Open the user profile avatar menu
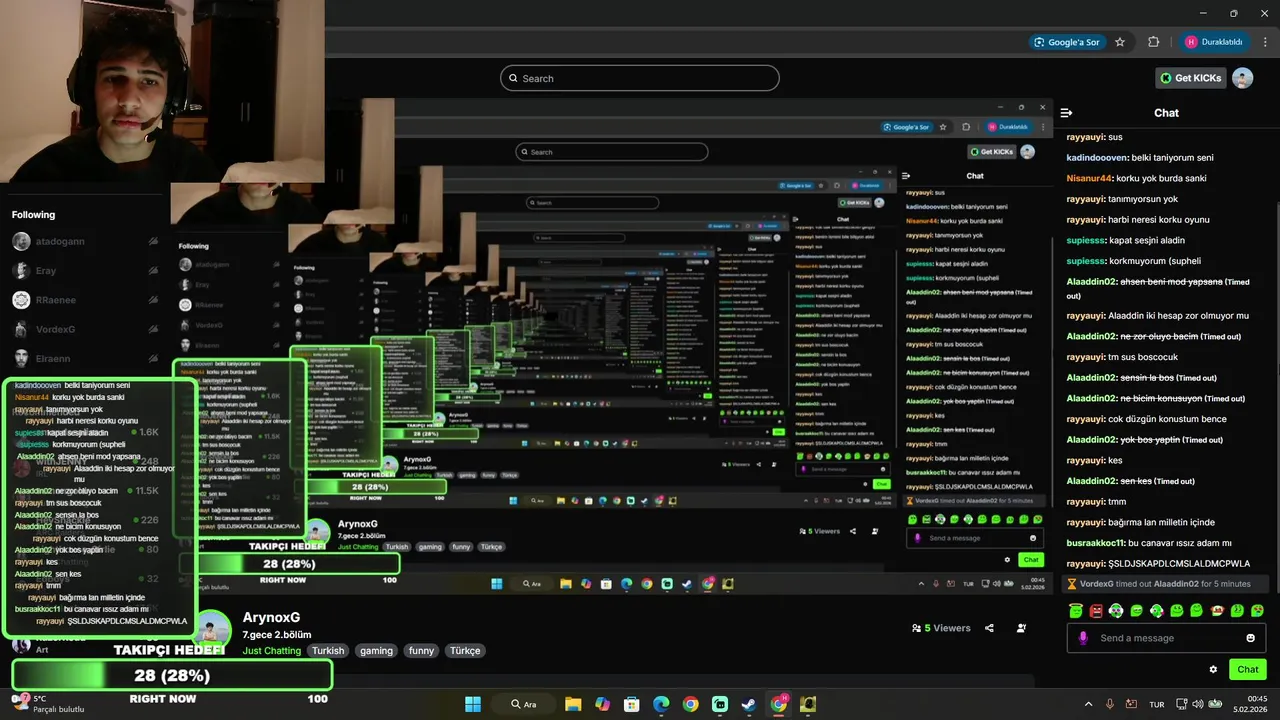 point(1242,78)
